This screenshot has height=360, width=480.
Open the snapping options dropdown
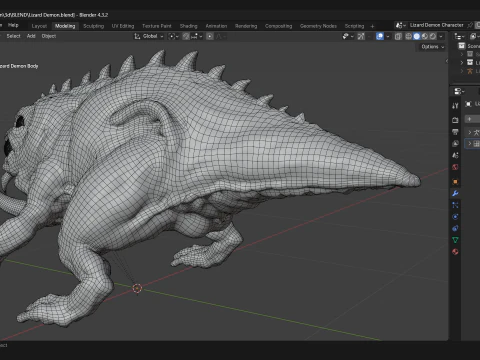[x=197, y=36]
